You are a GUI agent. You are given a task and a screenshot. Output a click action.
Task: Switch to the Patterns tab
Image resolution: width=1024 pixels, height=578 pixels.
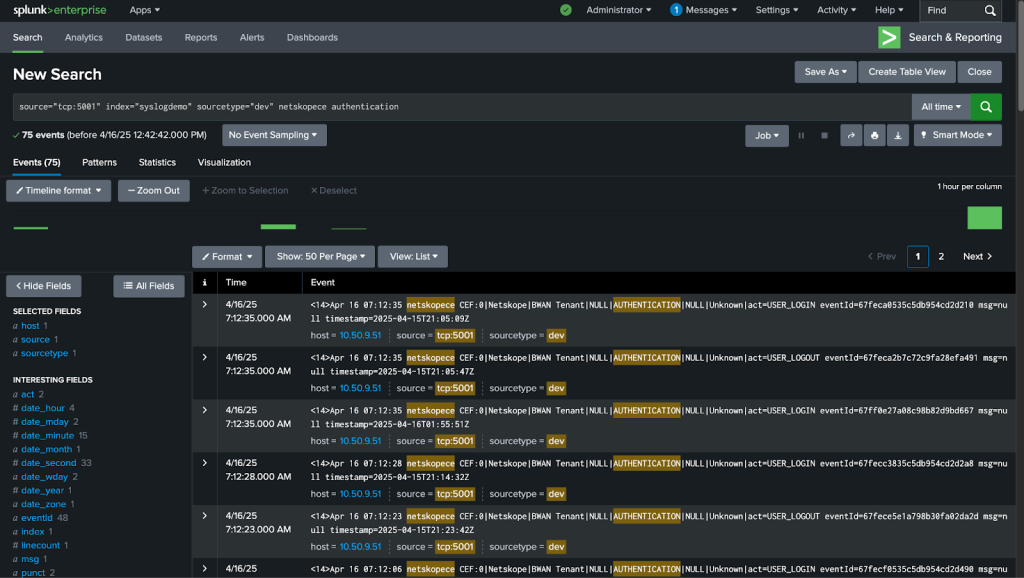[99, 162]
